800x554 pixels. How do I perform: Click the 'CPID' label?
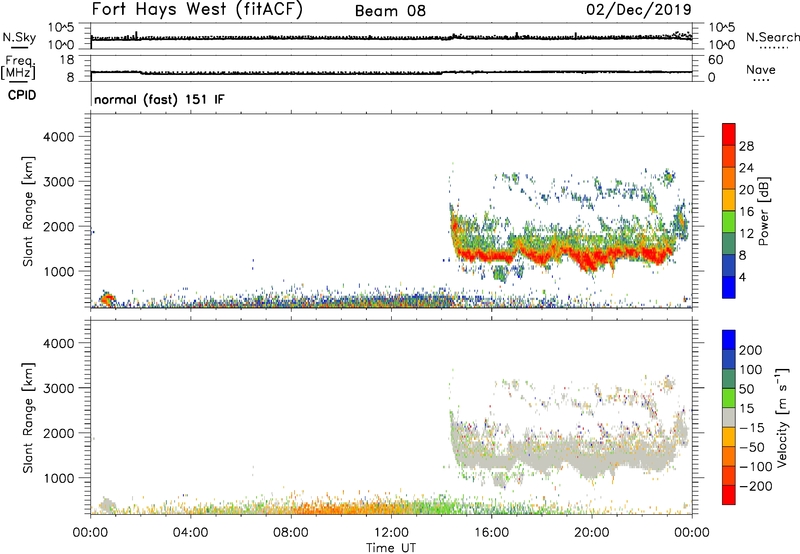(22, 95)
